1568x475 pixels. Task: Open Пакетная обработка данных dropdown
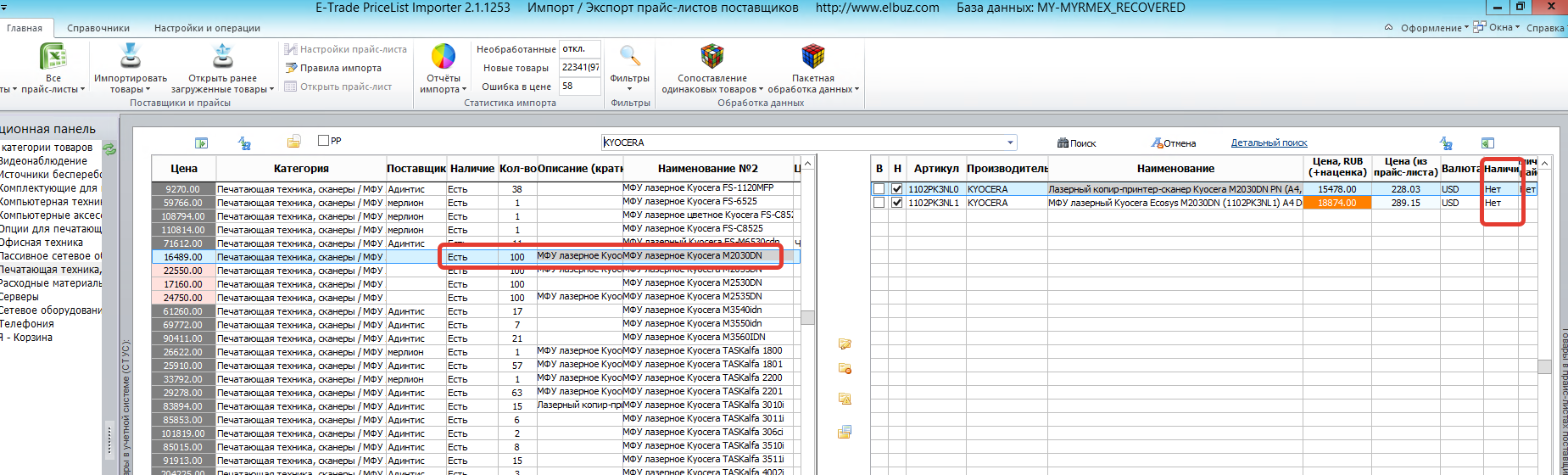coord(813,84)
